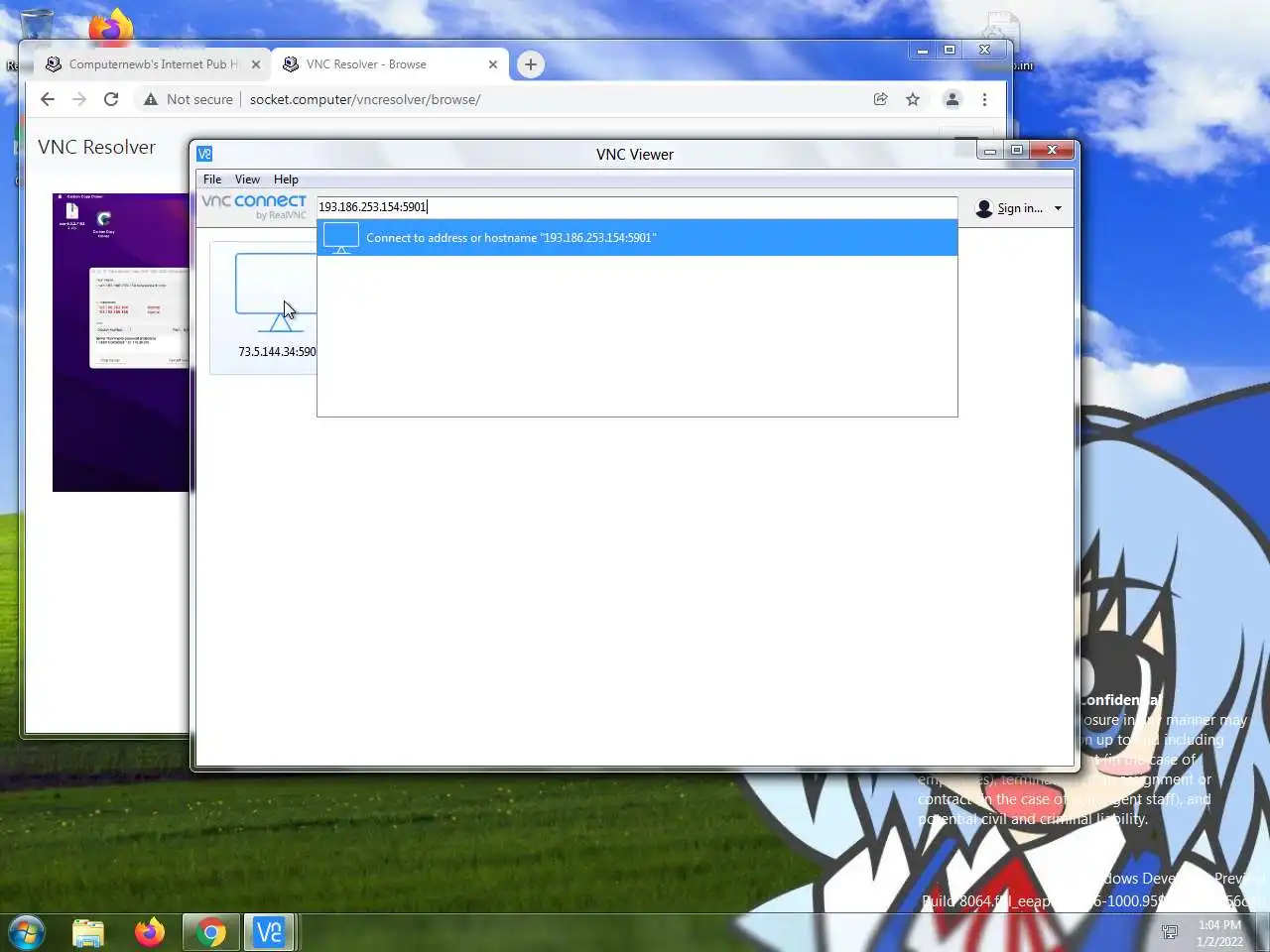Bookmark this page with star icon
This screenshot has height=952, width=1270.
click(913, 99)
